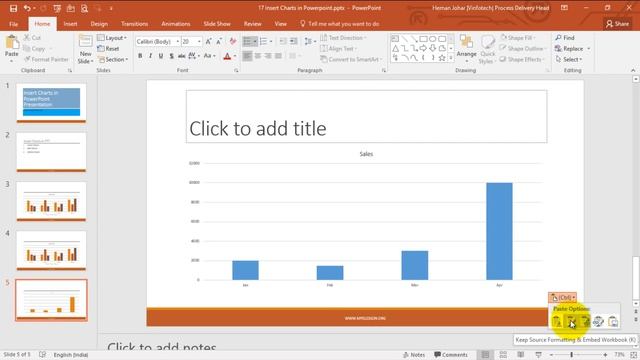The width and height of the screenshot is (640, 360).
Task: Decrease the font size
Action: [x=219, y=42]
